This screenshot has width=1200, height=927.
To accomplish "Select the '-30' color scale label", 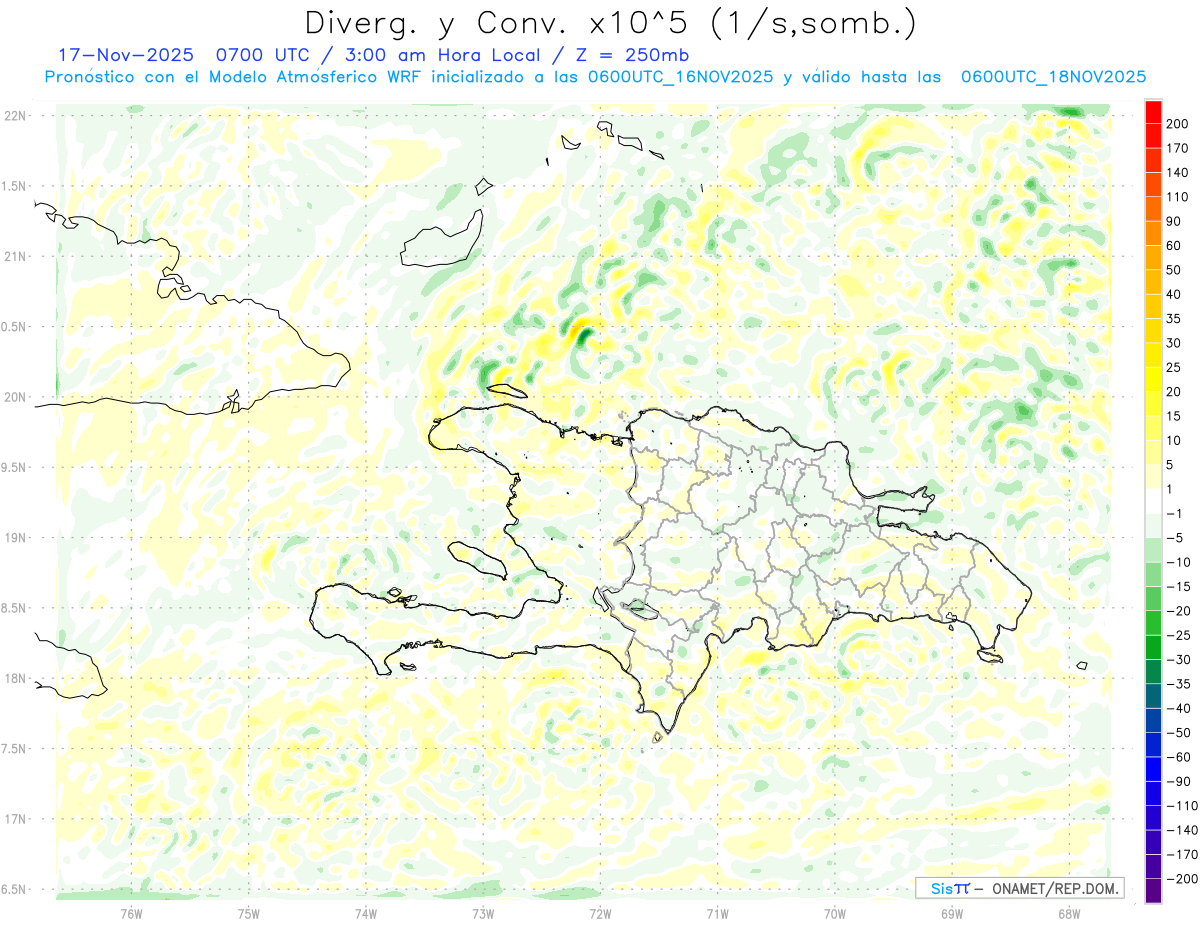I will (x=1181, y=660).
